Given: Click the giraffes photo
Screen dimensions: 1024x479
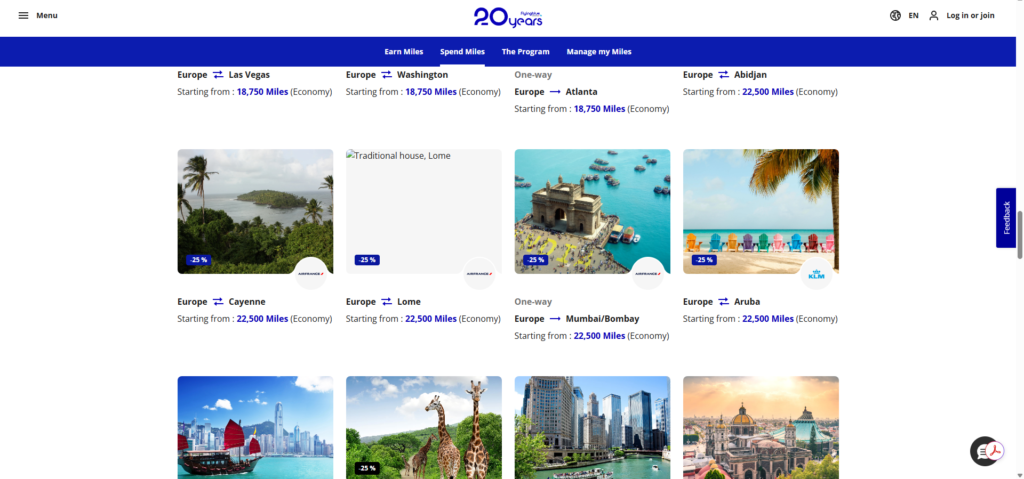Looking at the screenshot, I should point(424,427).
